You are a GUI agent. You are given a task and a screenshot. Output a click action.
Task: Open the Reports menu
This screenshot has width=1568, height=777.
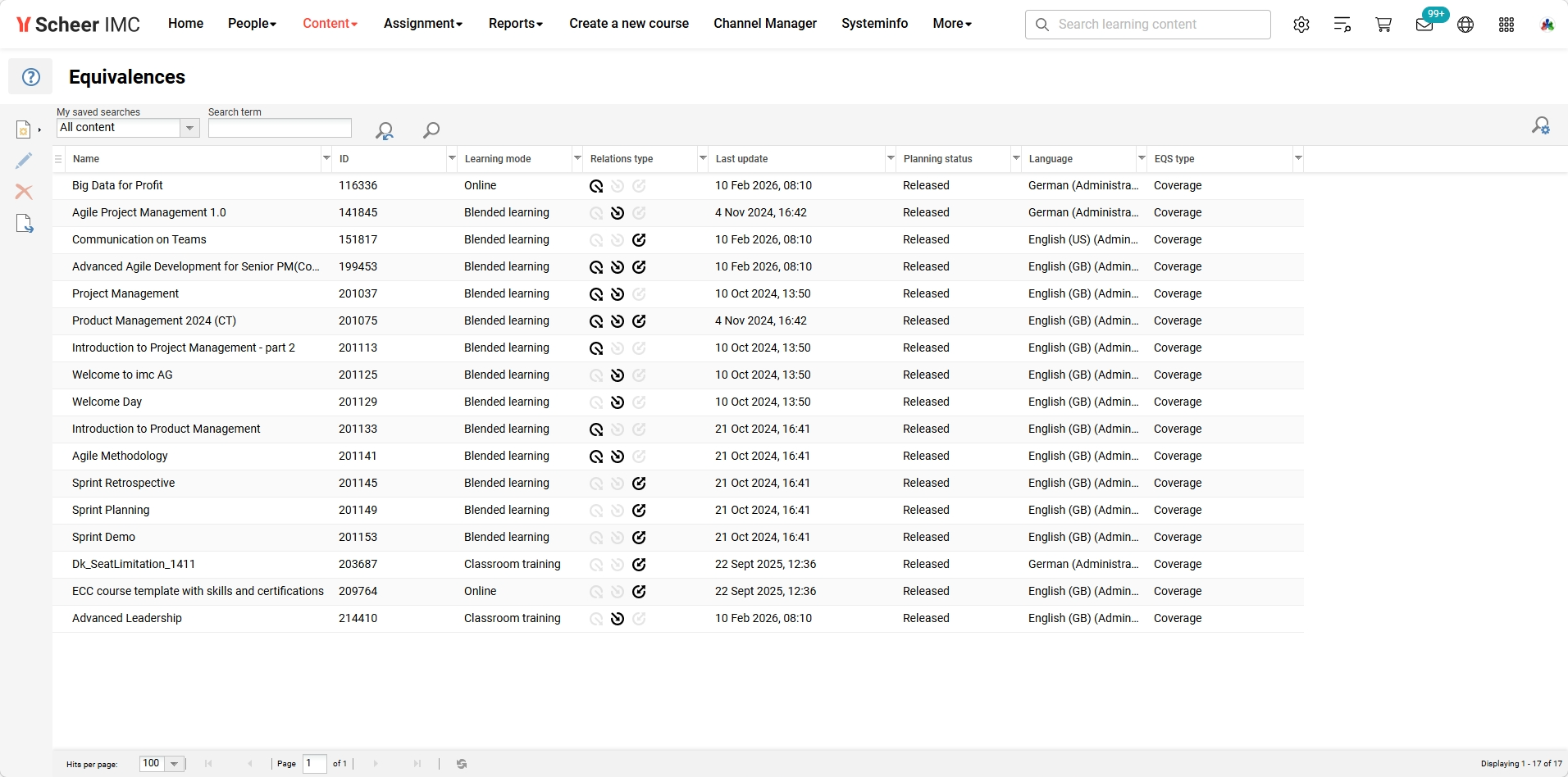516,24
